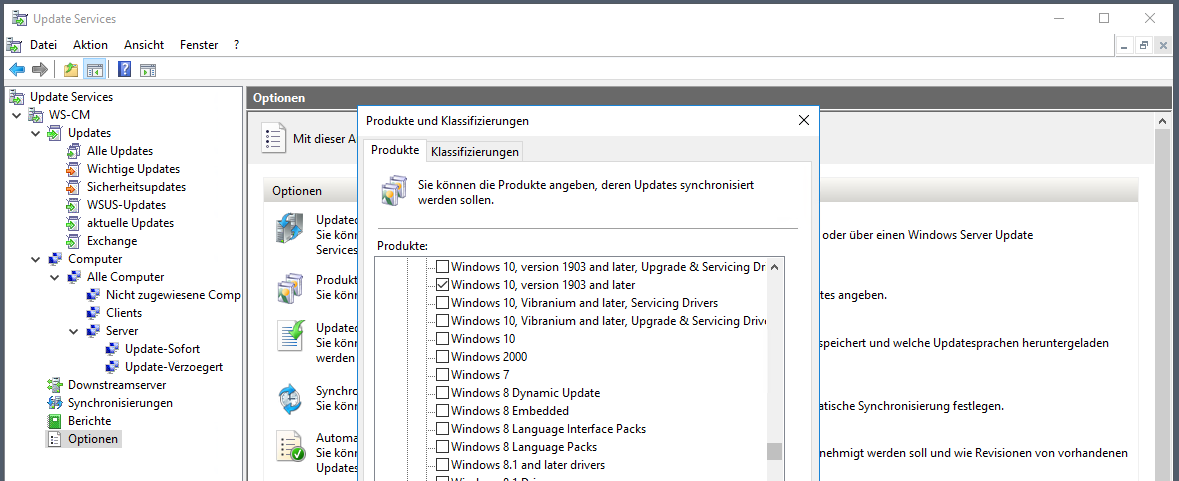
Task: Open the ? help menu
Action: click(236, 45)
